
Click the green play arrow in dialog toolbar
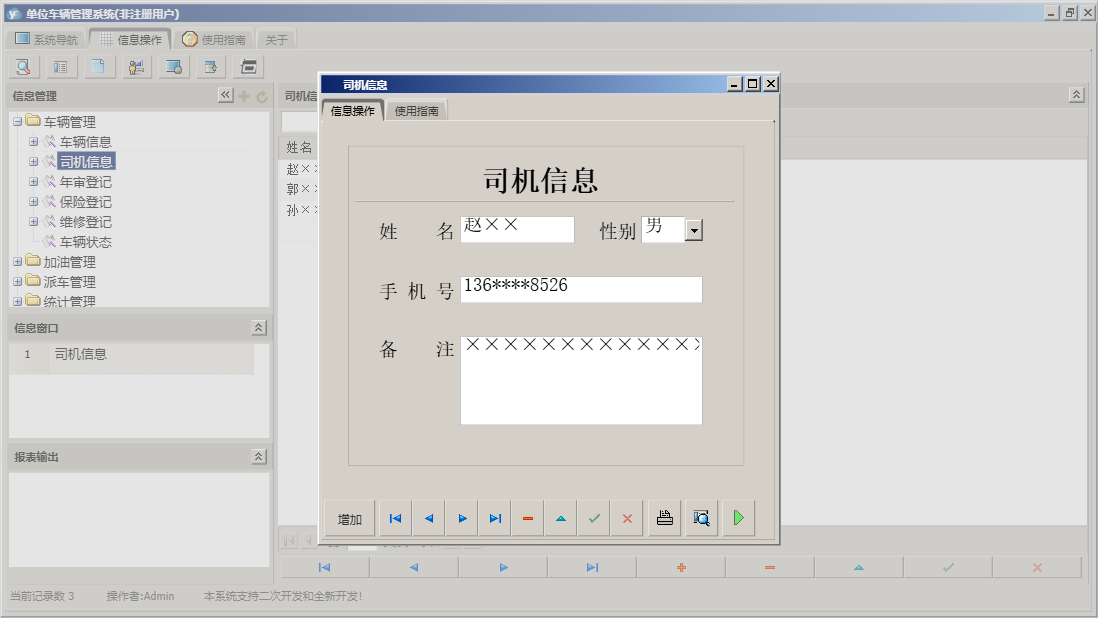point(739,519)
